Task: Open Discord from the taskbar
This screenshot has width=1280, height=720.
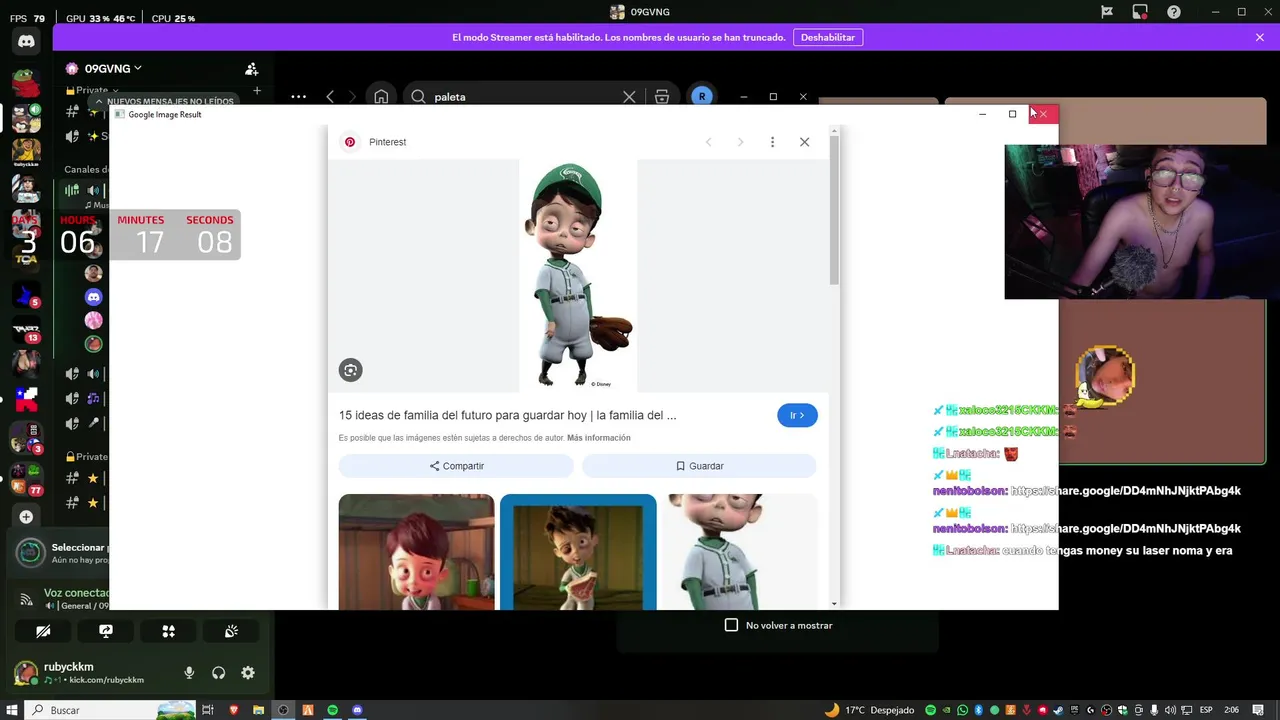Action: tap(357, 710)
